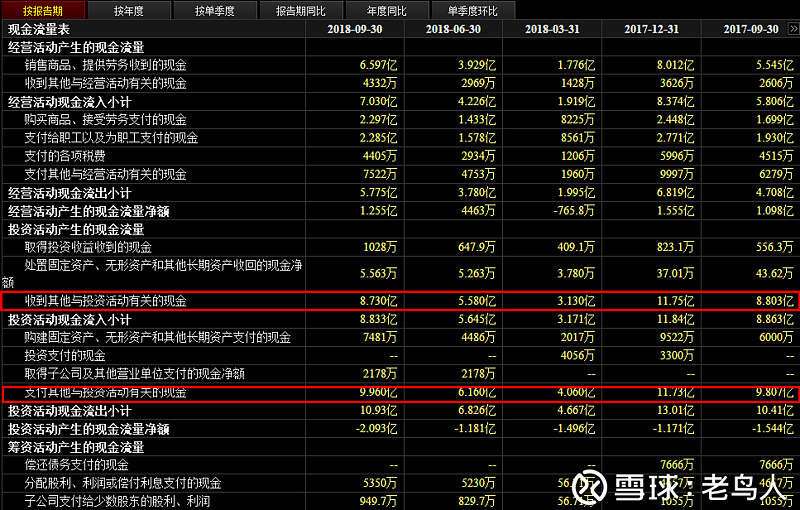The height and width of the screenshot is (510, 800).
Task: Click the value 5.545亿 for 2017-09-30
Action: coord(774,65)
